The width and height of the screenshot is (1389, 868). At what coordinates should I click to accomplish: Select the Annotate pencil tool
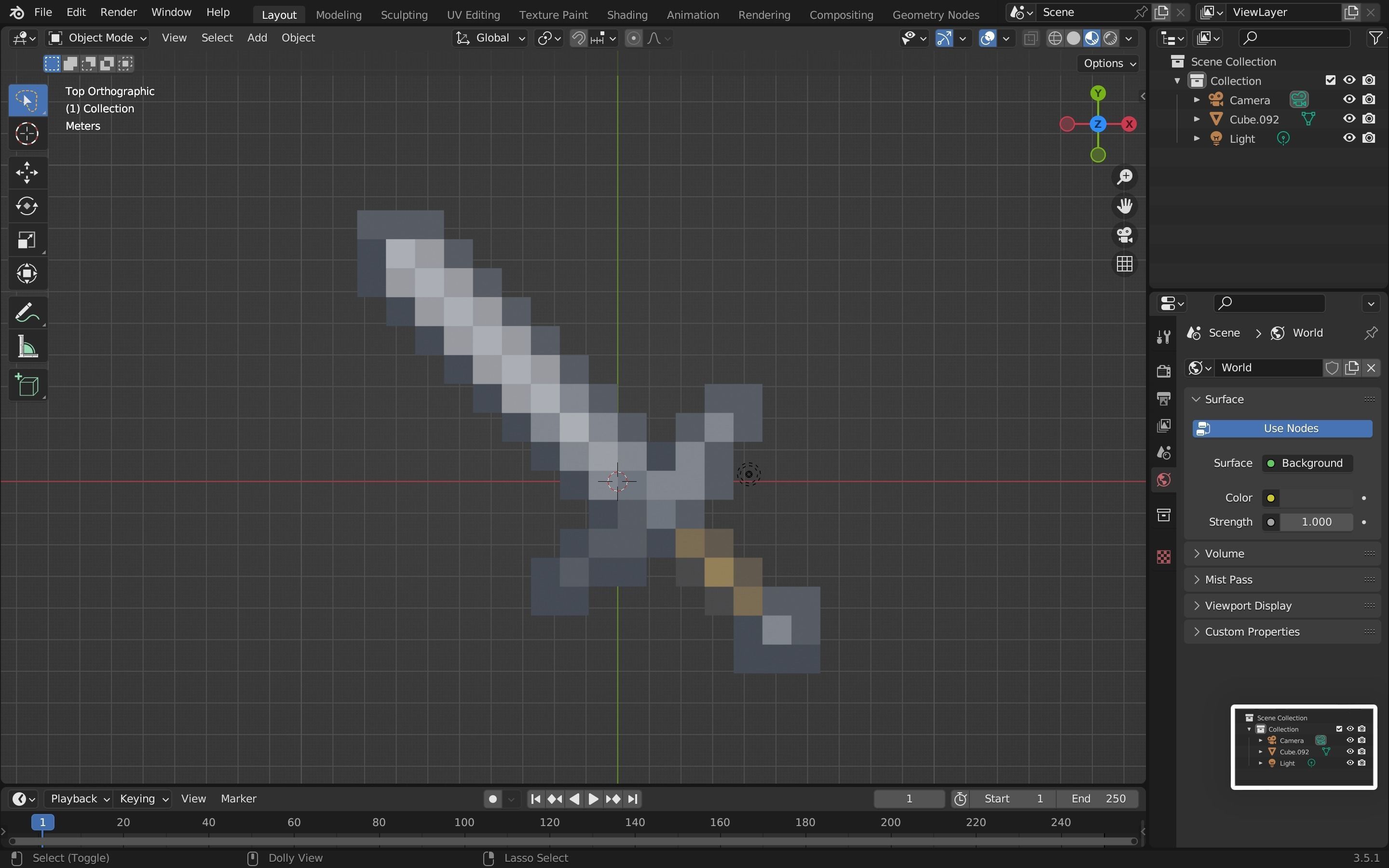(x=27, y=313)
